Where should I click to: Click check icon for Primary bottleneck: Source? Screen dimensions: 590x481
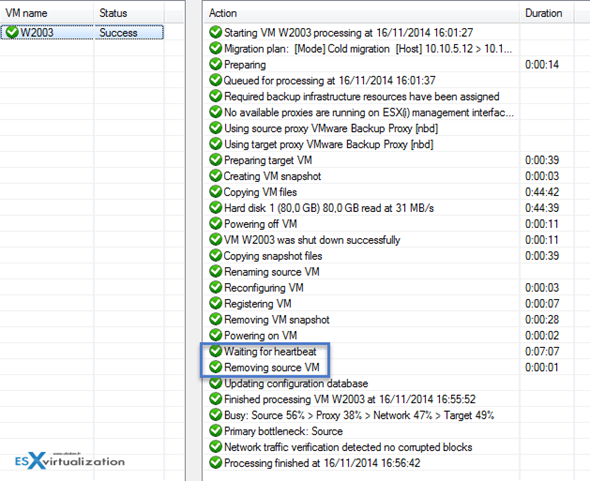(216, 431)
